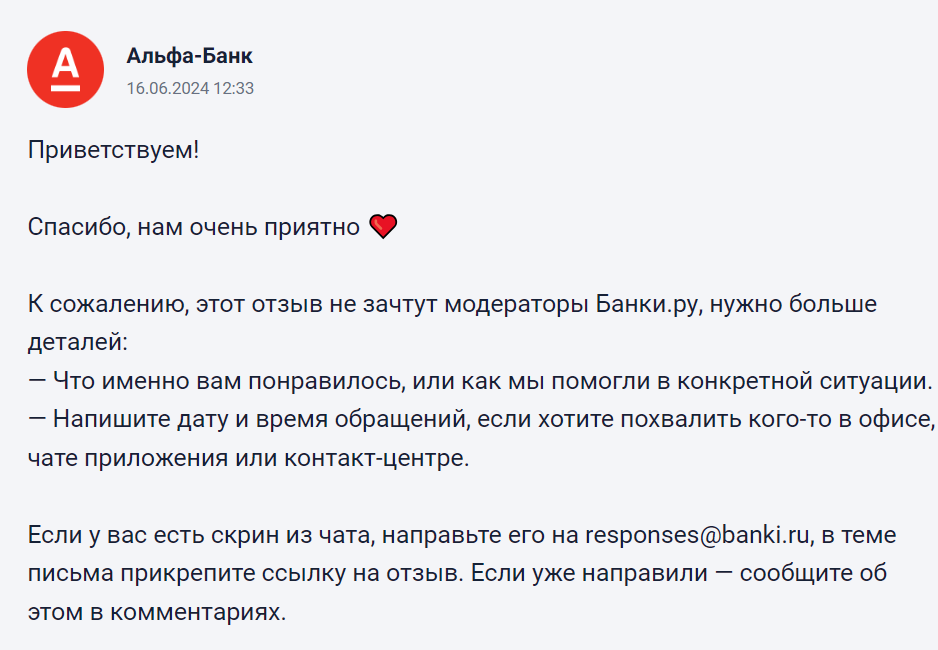Click the timestamp 16.06.2024 12:33
Viewport: 938px width, 650px height.
190,88
